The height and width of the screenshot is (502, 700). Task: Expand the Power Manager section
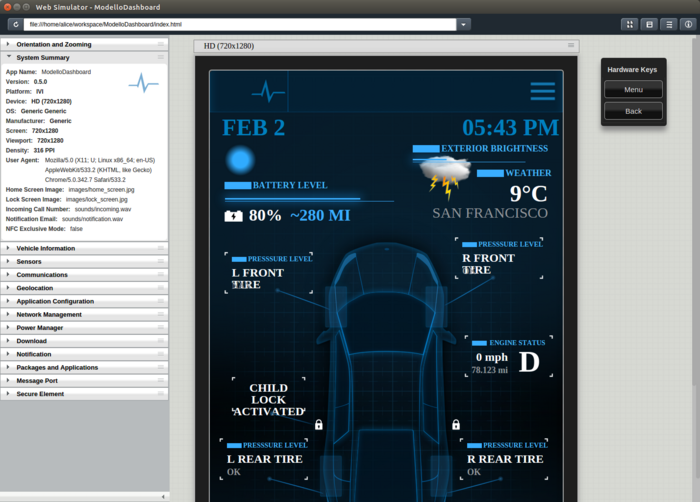click(84, 328)
